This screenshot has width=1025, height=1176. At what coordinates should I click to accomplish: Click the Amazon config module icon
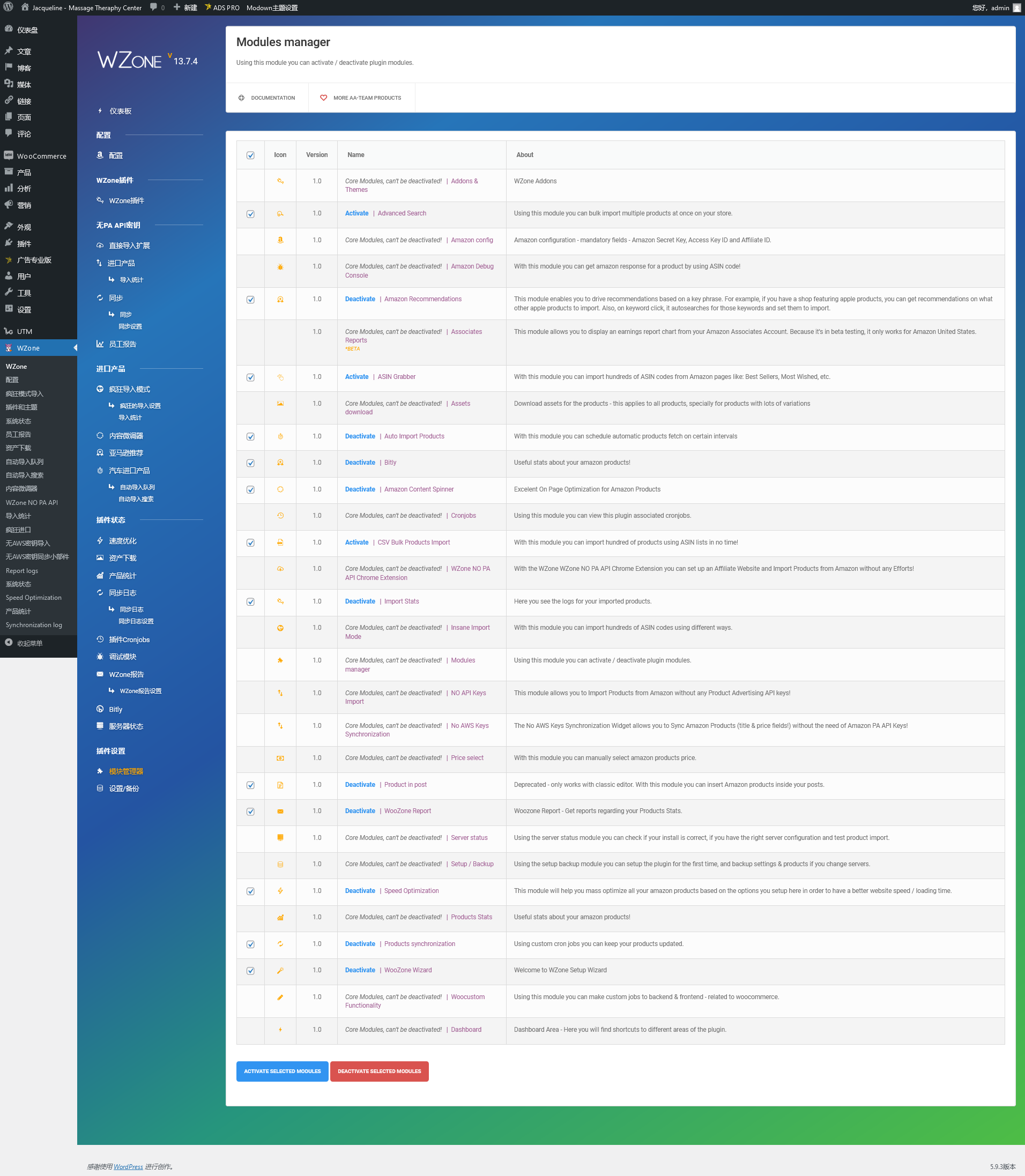click(x=280, y=240)
